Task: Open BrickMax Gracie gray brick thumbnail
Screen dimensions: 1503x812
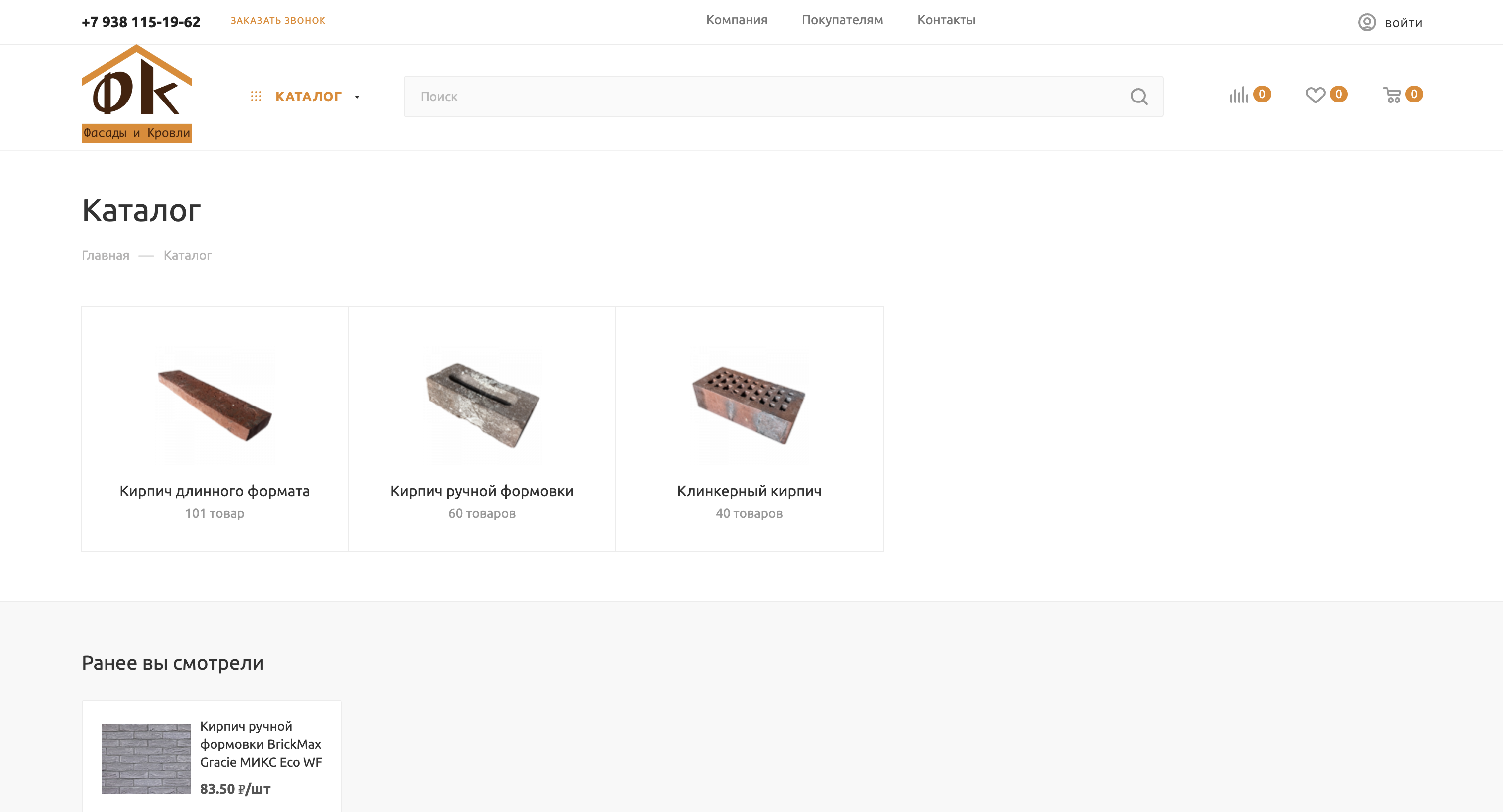Action: 146,759
